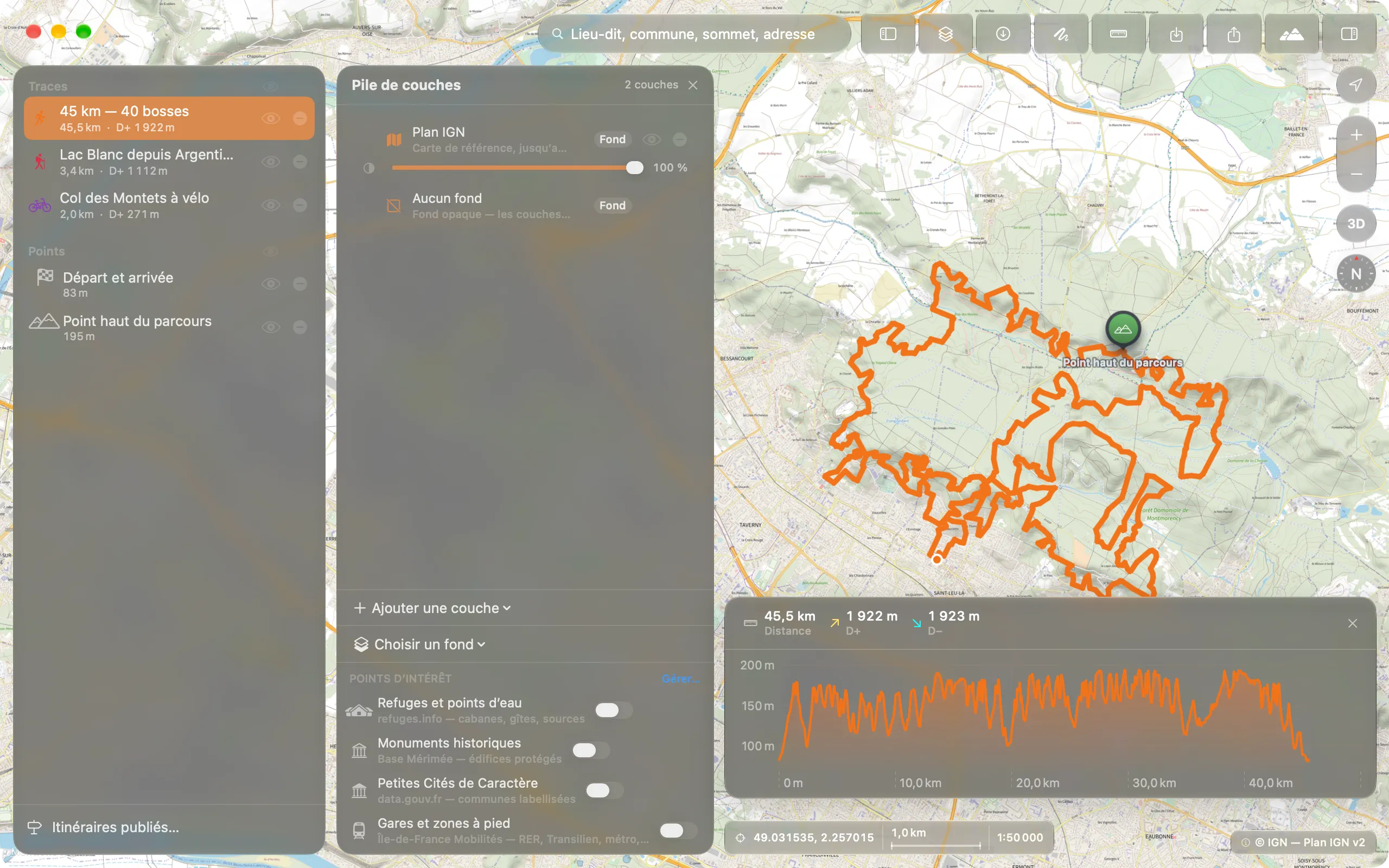Screen dimensions: 1389x868
Task: Hide the Col des Montets à vélo trace
Action: tap(271, 206)
